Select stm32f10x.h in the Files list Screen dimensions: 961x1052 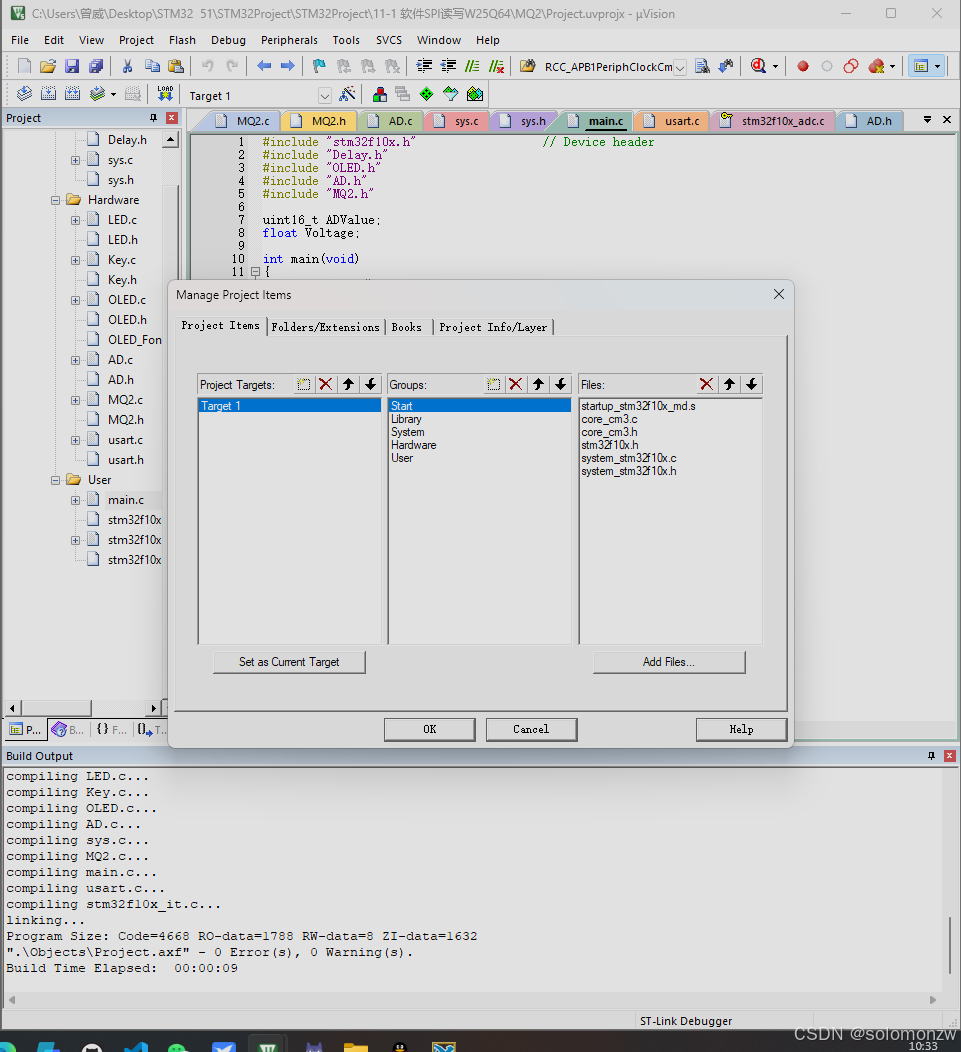pyautogui.click(x=611, y=445)
